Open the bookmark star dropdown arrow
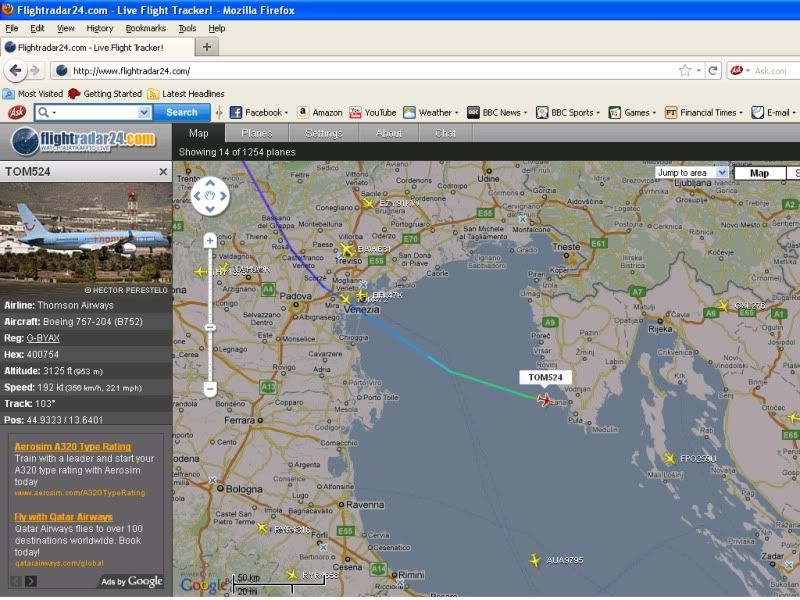This screenshot has width=800, height=600. coord(699,70)
